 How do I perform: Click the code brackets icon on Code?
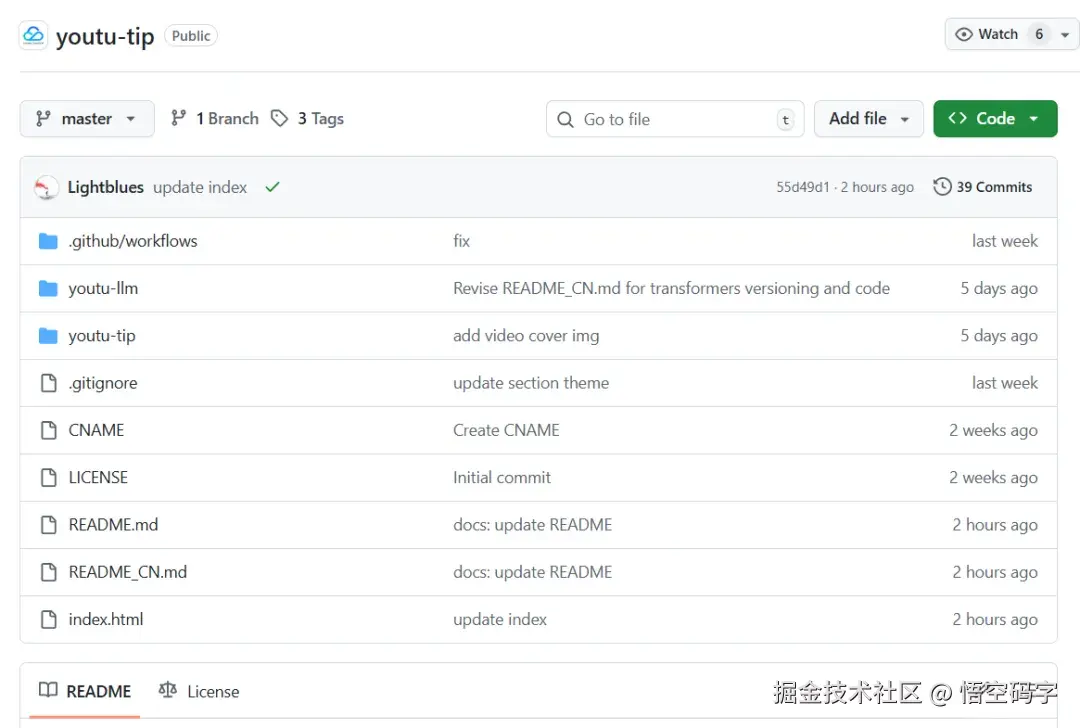click(x=957, y=118)
